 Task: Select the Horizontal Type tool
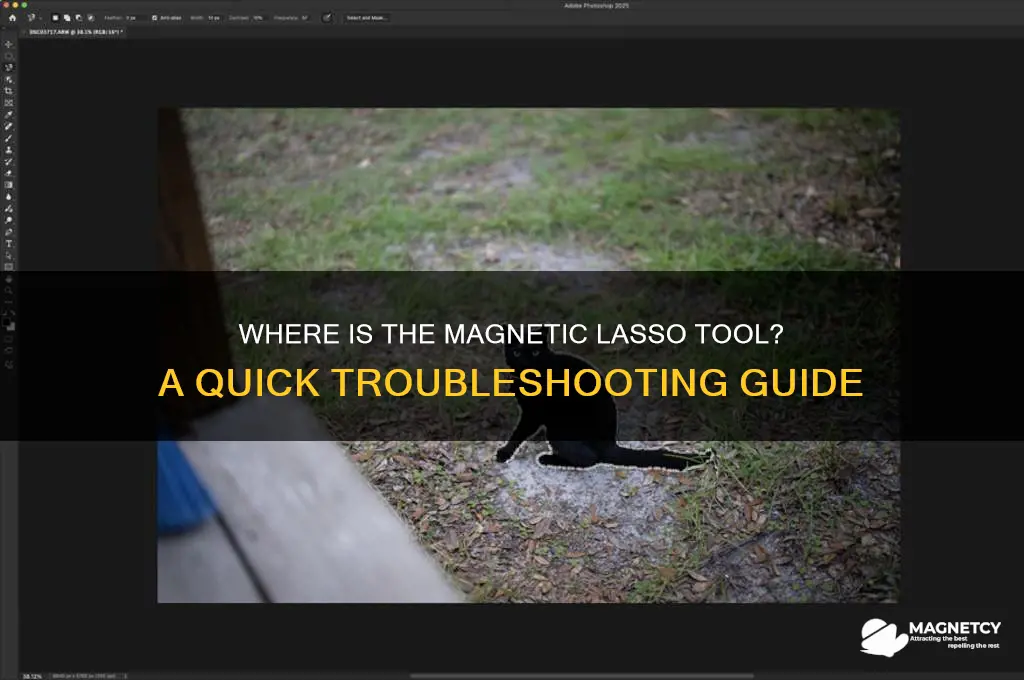pyautogui.click(x=8, y=244)
